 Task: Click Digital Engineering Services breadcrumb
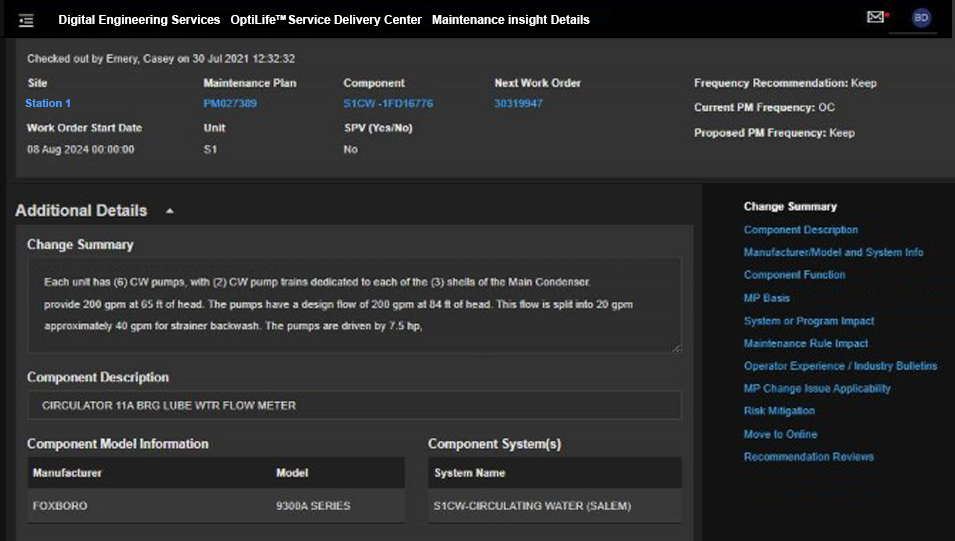pyautogui.click(x=139, y=19)
